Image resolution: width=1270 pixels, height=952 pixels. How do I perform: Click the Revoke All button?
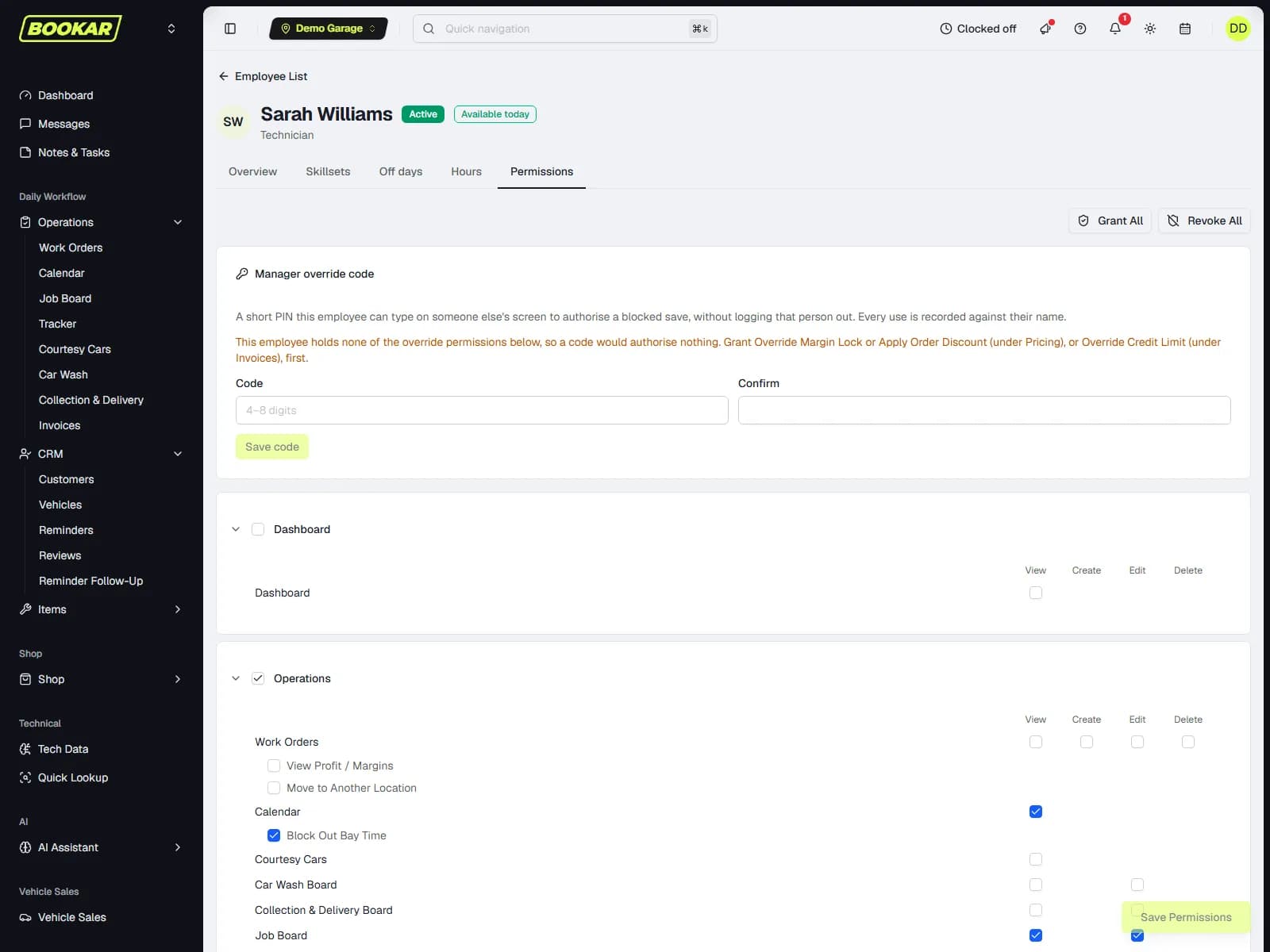1204,221
